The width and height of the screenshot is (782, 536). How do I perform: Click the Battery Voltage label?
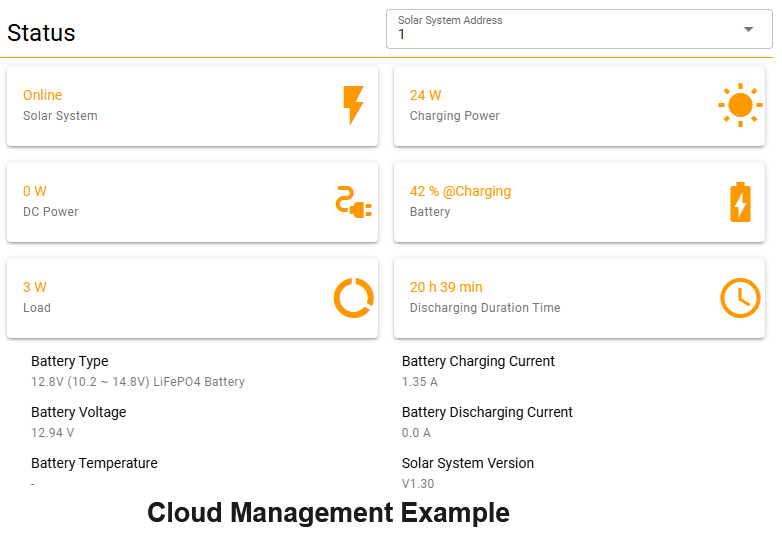pyautogui.click(x=78, y=412)
